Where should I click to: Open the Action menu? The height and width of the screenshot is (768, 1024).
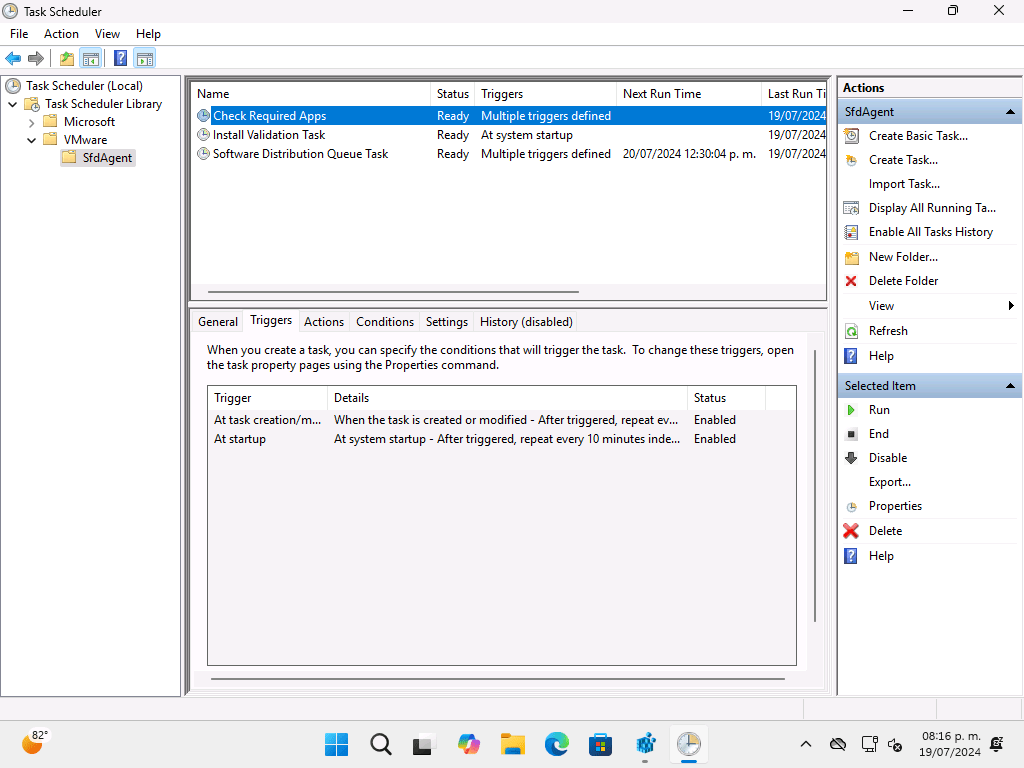click(x=61, y=34)
